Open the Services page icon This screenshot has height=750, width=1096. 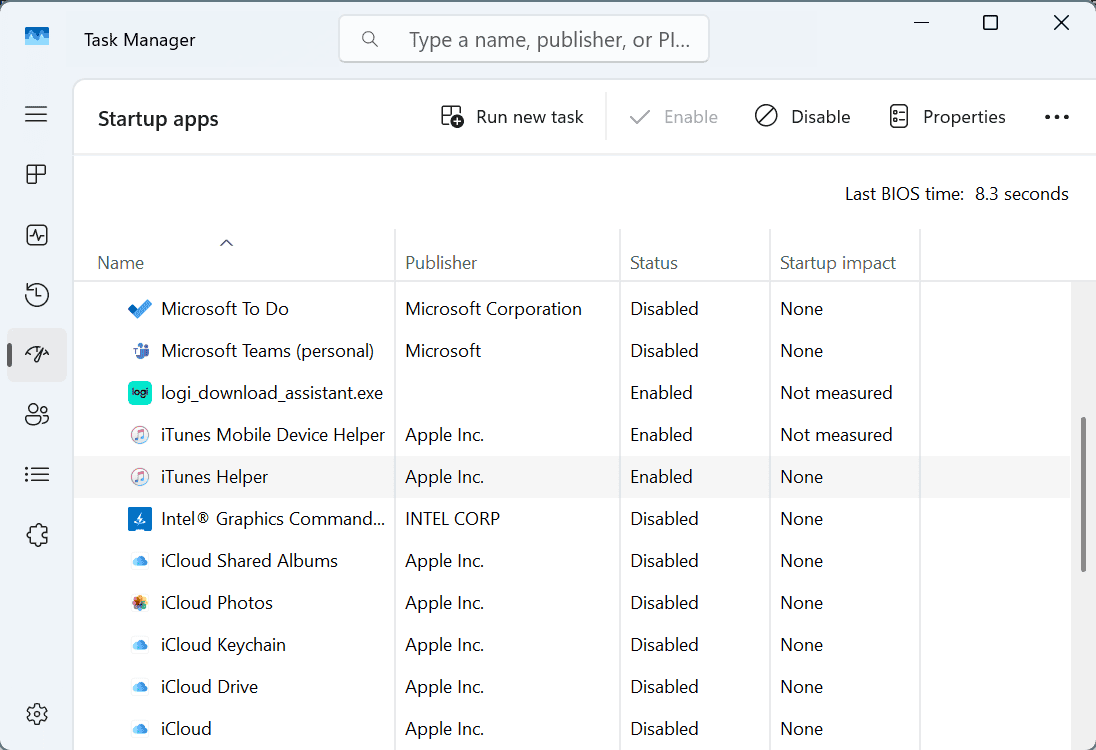[36, 535]
